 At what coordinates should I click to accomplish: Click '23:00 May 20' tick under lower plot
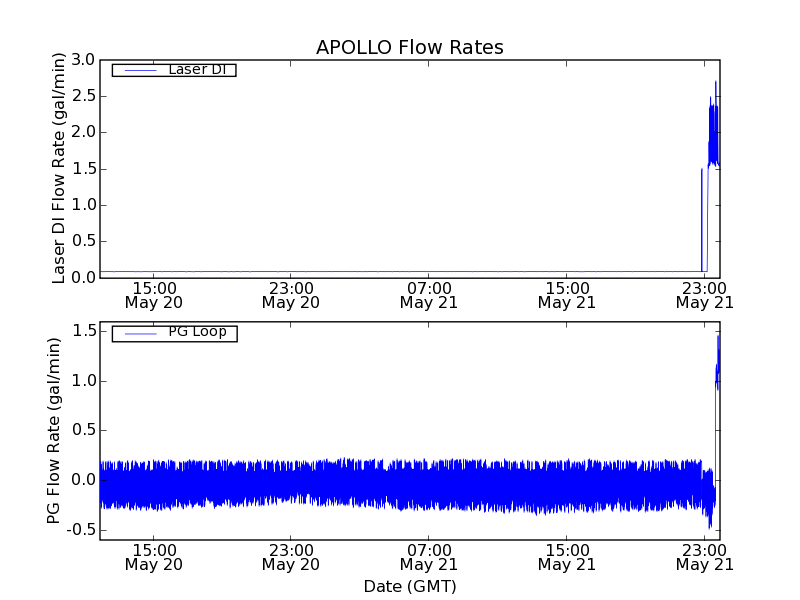click(x=291, y=556)
